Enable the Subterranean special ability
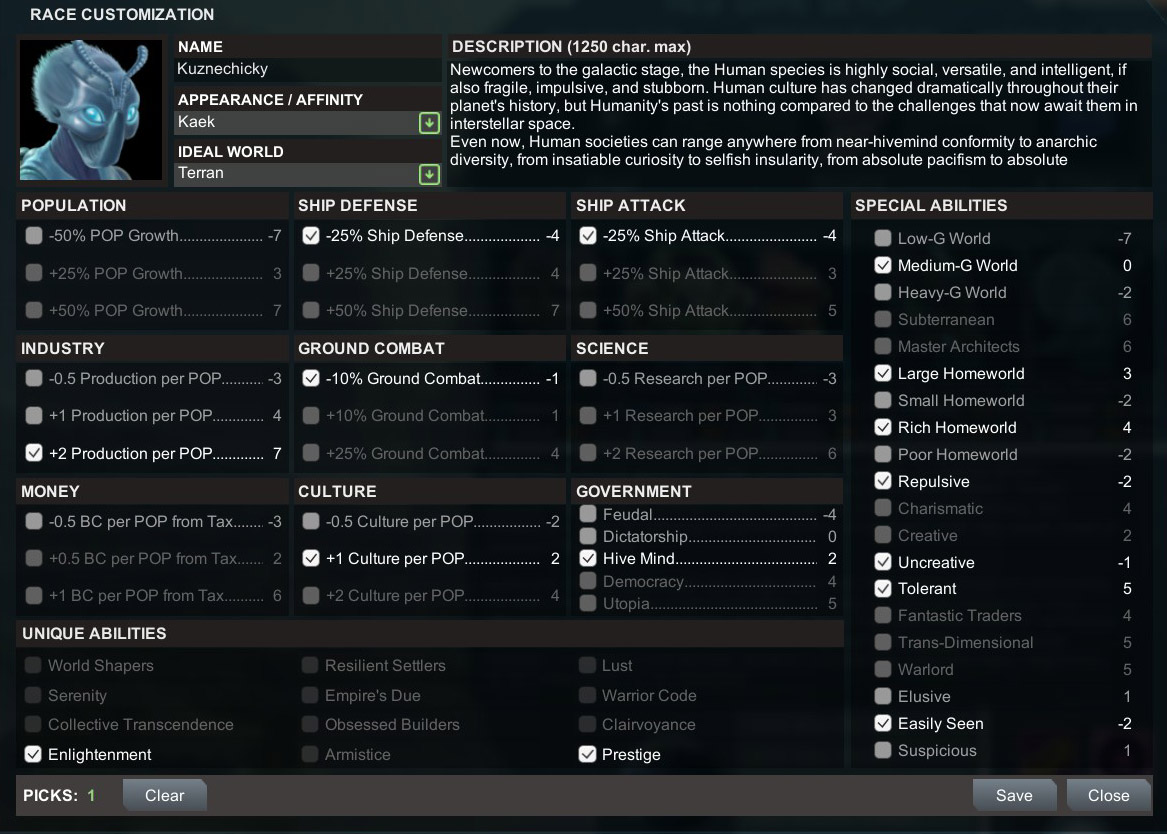1167x834 pixels. pos(883,319)
